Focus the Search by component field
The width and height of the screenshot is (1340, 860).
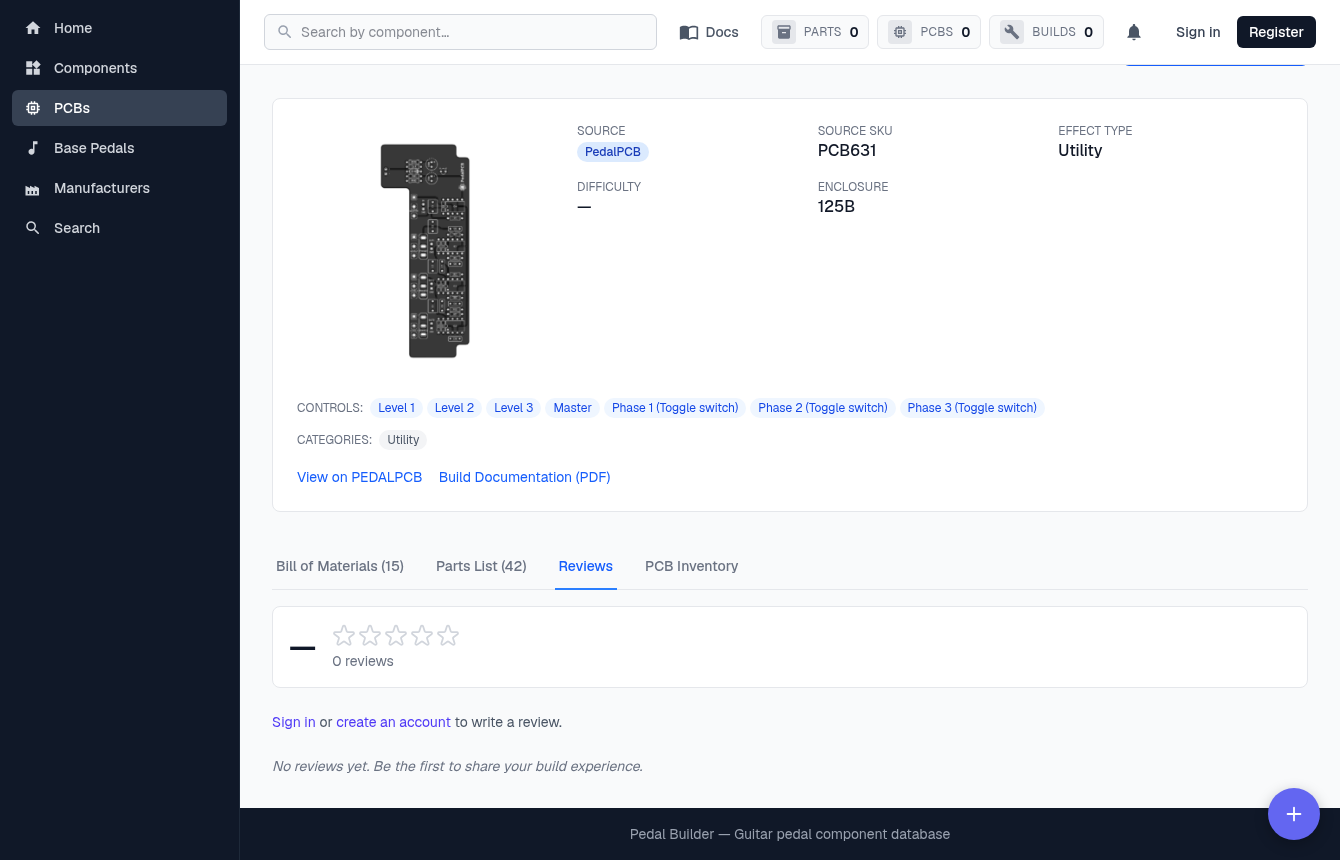(x=460, y=32)
